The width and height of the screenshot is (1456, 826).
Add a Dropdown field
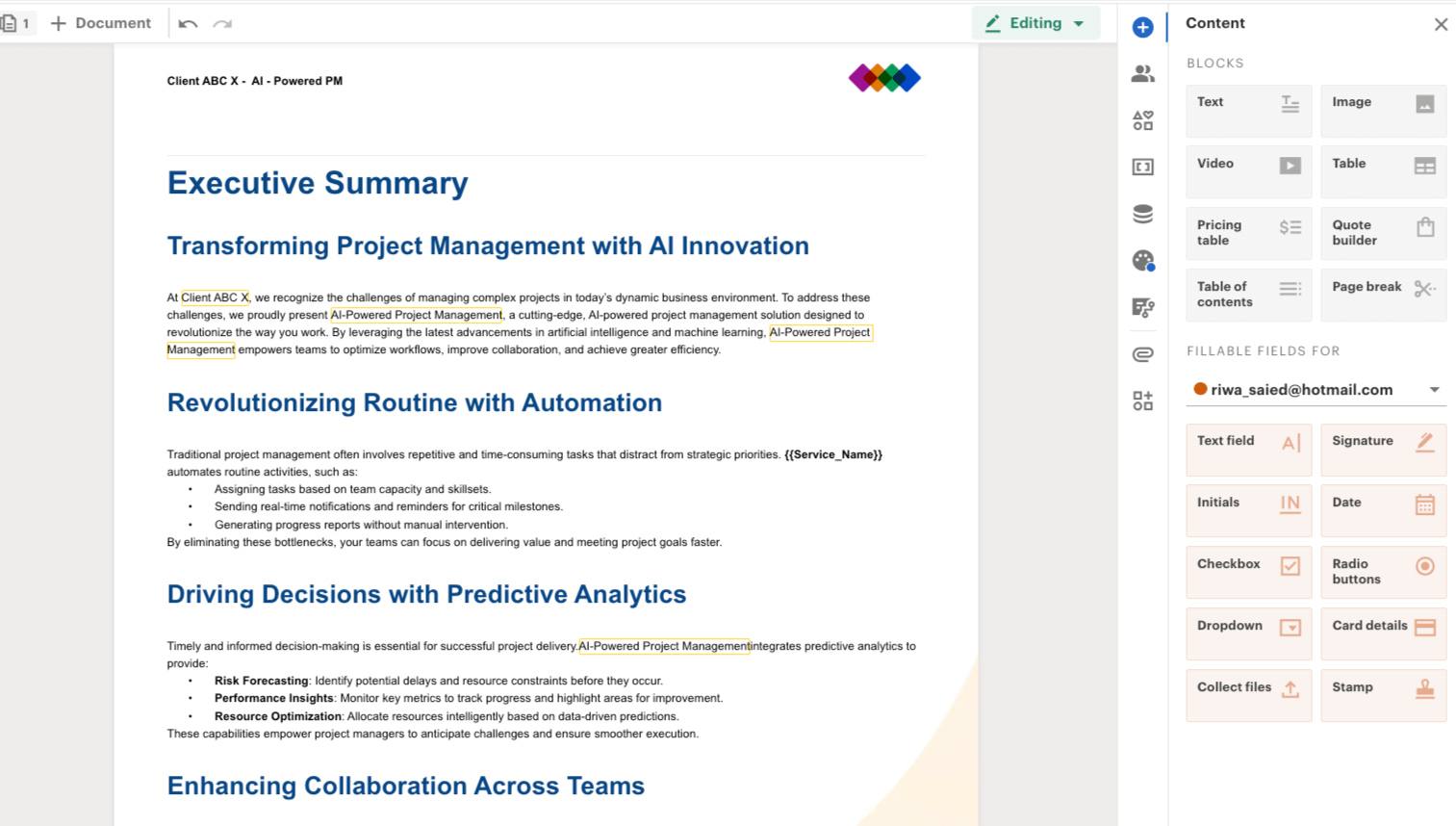tap(1248, 633)
